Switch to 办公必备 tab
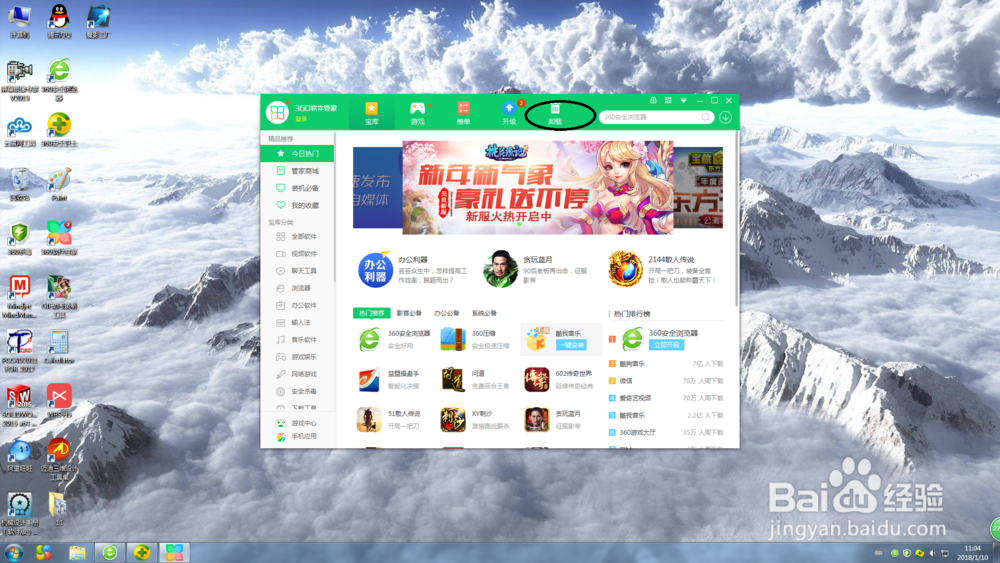Viewport: 1000px width, 563px height. (x=446, y=313)
